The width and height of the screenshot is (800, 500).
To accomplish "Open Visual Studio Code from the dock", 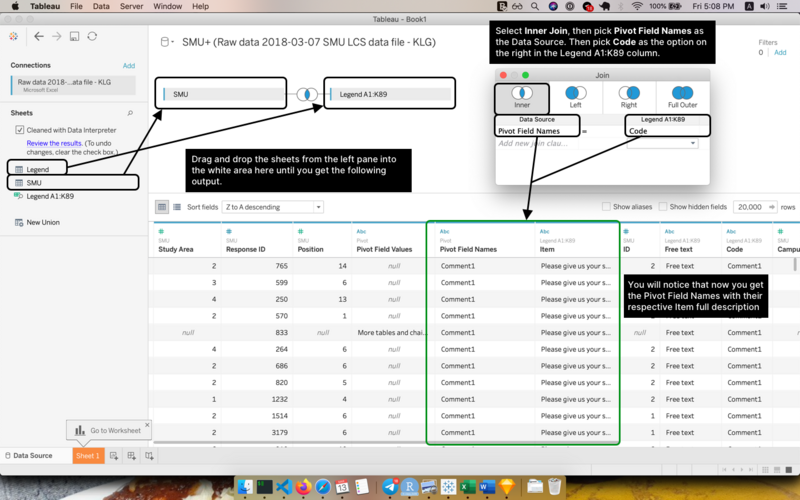I will tap(284, 487).
